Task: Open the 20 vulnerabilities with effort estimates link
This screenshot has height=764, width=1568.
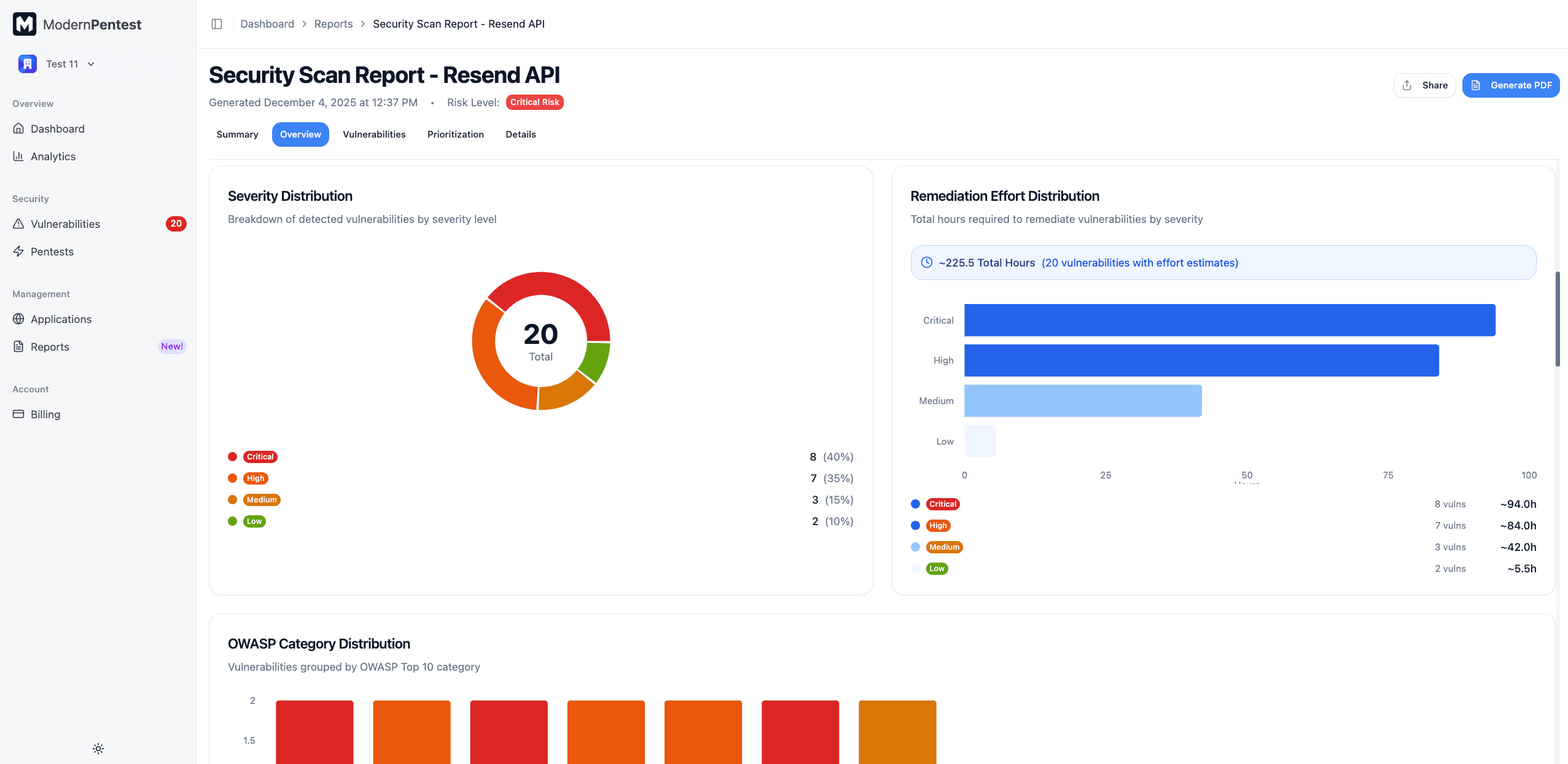Action: pos(1139,262)
